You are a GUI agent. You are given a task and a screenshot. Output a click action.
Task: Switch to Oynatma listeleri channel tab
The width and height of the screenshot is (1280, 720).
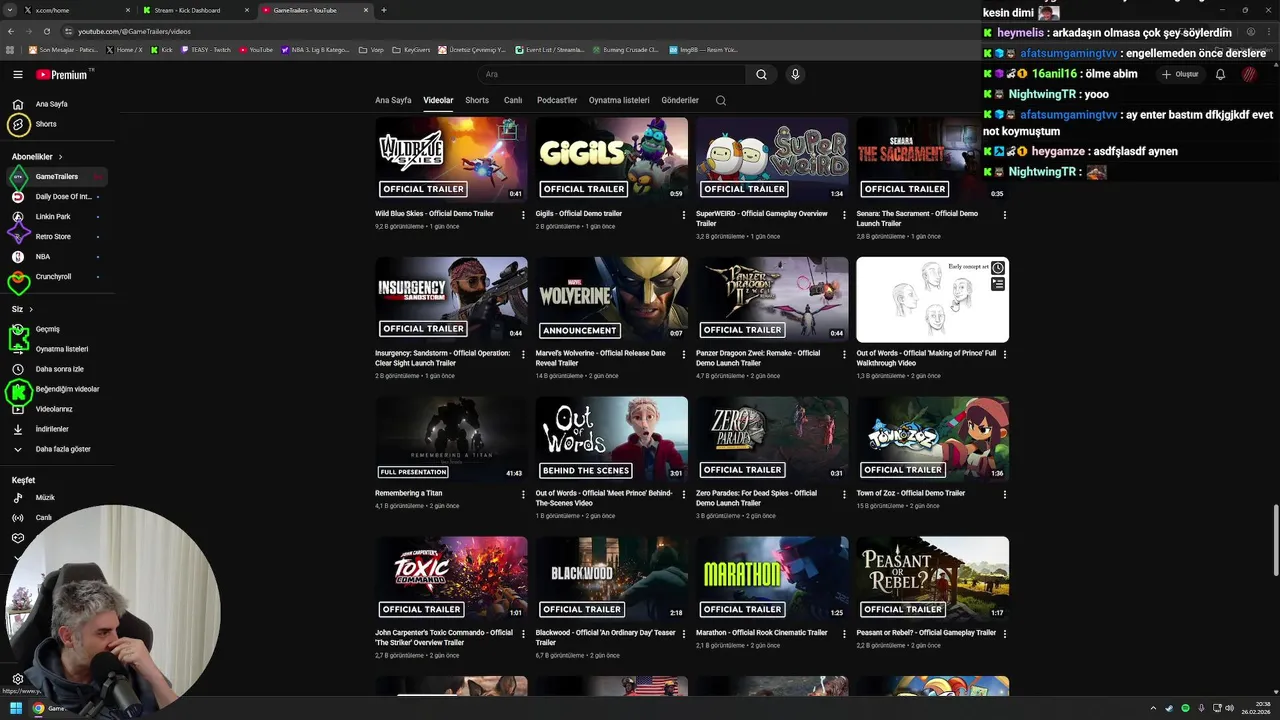click(619, 100)
